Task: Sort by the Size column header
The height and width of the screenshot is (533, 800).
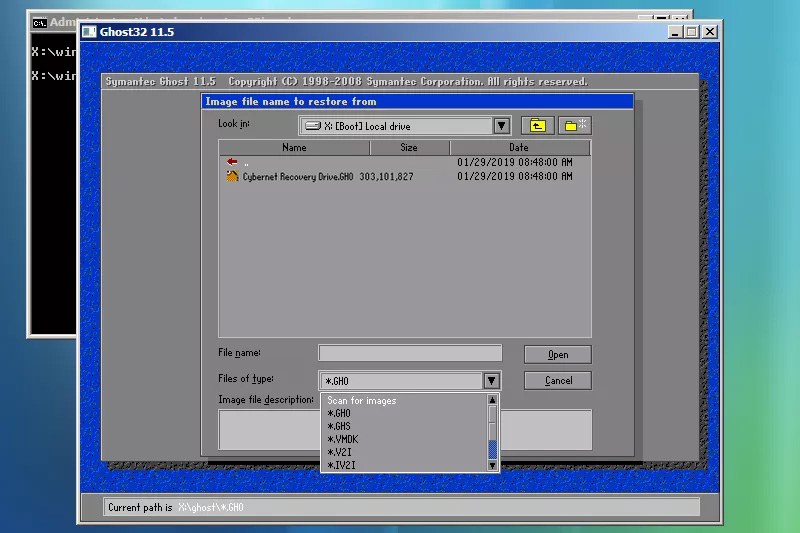Action: [409, 147]
